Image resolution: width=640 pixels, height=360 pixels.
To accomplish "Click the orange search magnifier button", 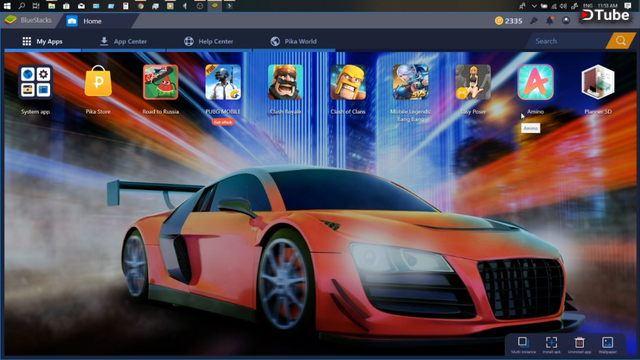I will [621, 41].
